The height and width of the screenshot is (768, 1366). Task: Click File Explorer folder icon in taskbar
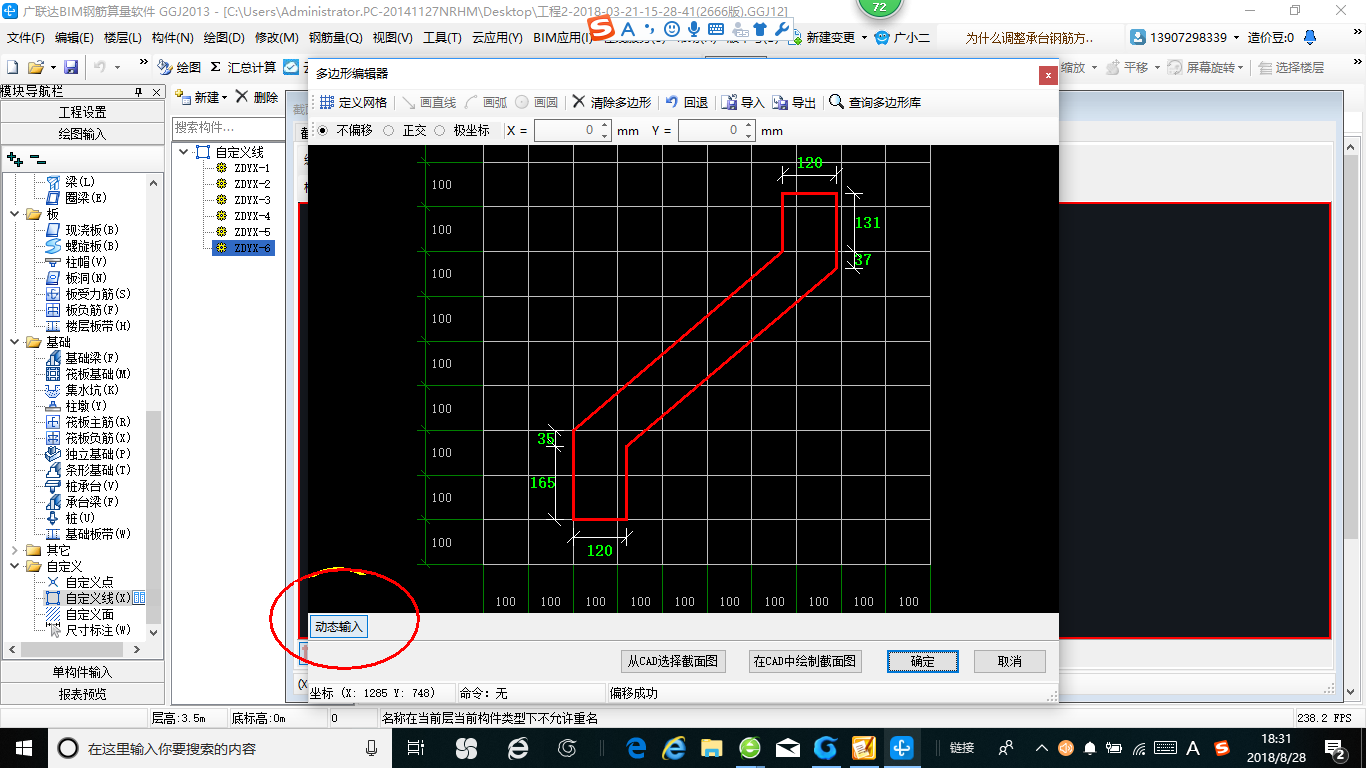(x=711, y=747)
